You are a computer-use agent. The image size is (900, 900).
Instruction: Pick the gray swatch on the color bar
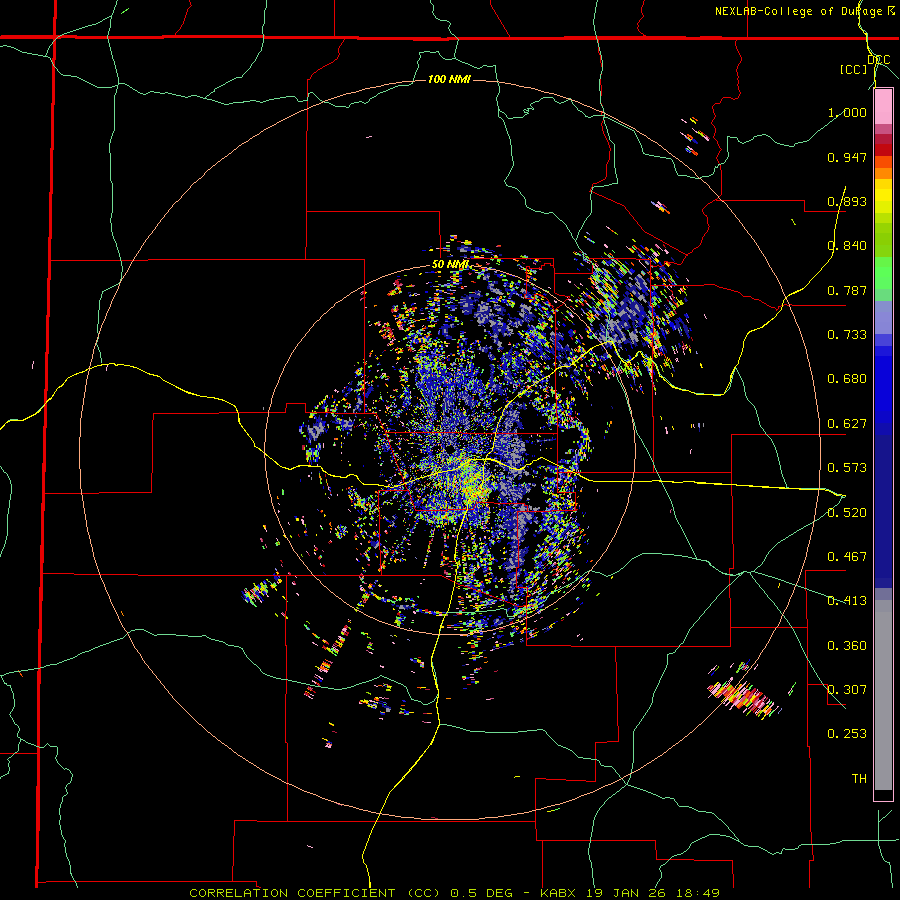point(883,695)
